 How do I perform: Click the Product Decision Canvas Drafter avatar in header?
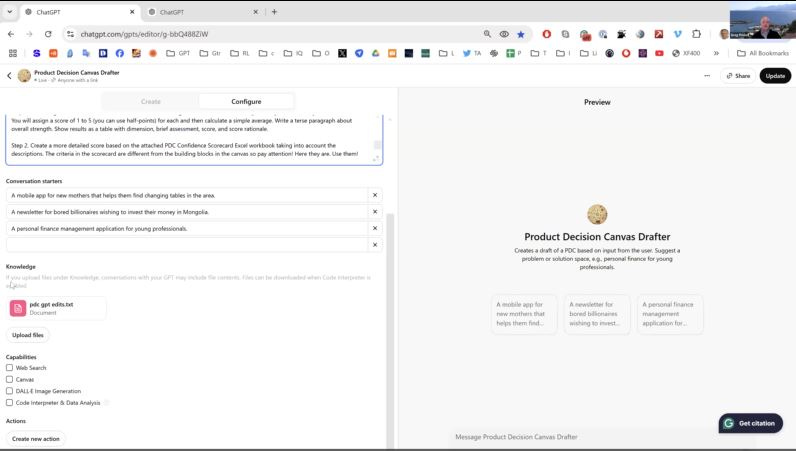point(24,76)
